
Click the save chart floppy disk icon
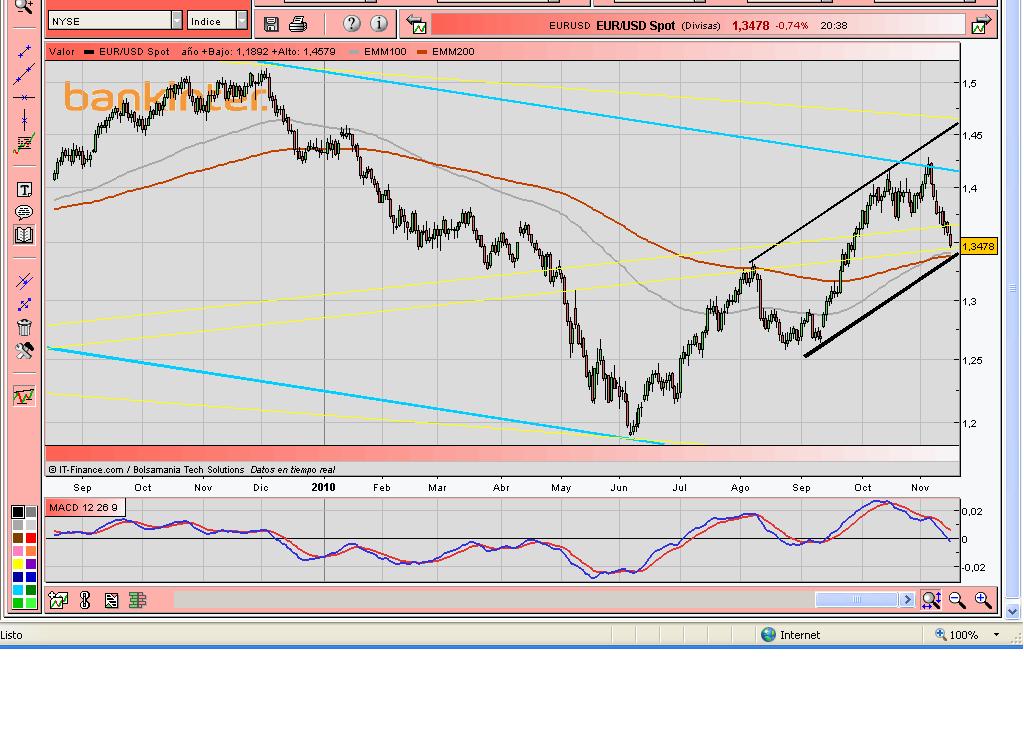pyautogui.click(x=271, y=24)
